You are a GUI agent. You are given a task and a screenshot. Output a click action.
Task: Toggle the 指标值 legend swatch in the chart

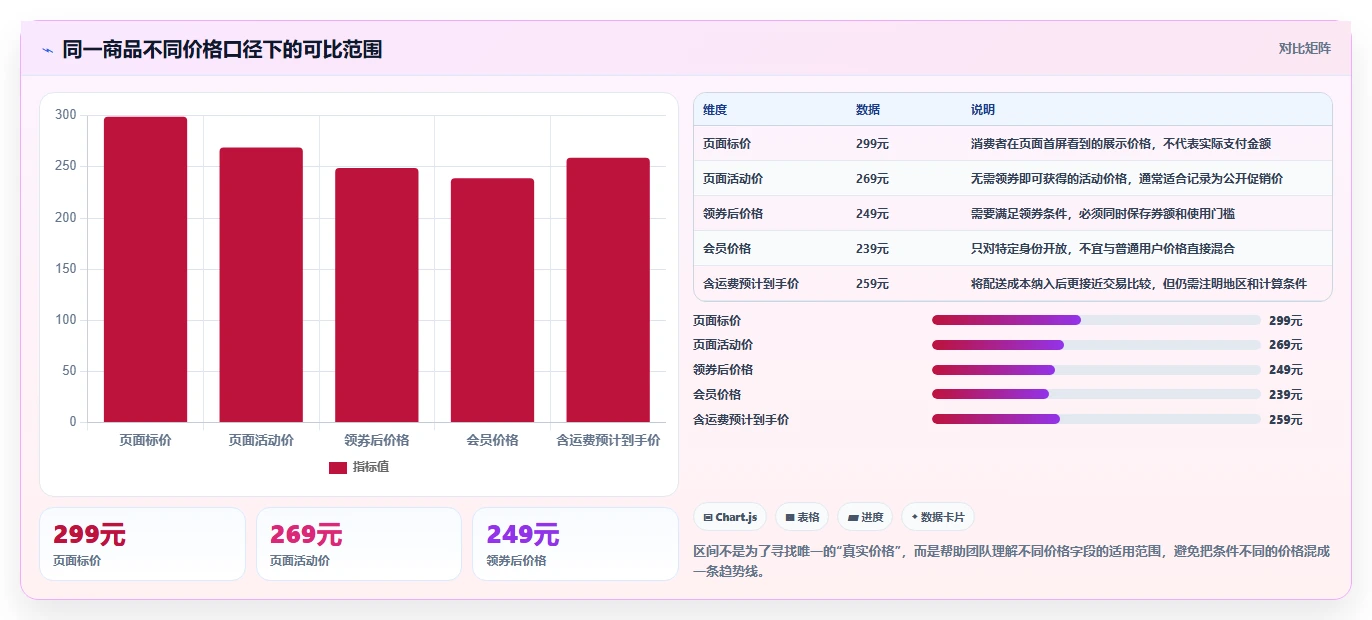[338, 467]
